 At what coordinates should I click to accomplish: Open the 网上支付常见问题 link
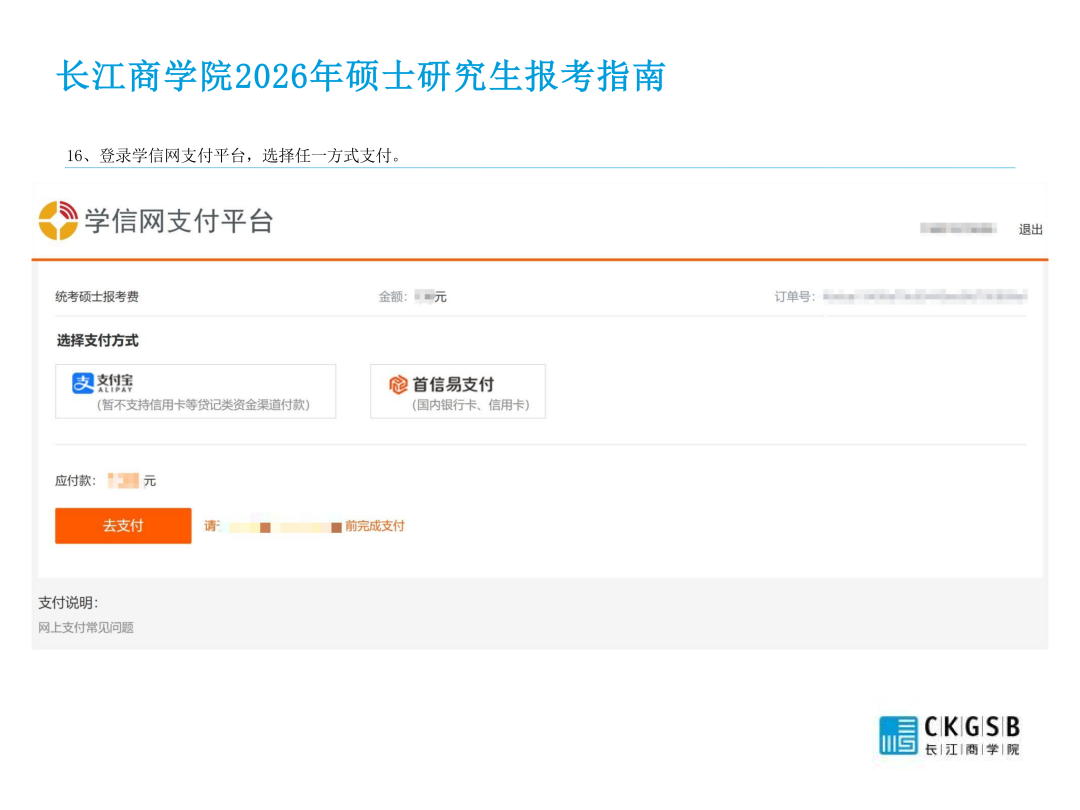[86, 628]
